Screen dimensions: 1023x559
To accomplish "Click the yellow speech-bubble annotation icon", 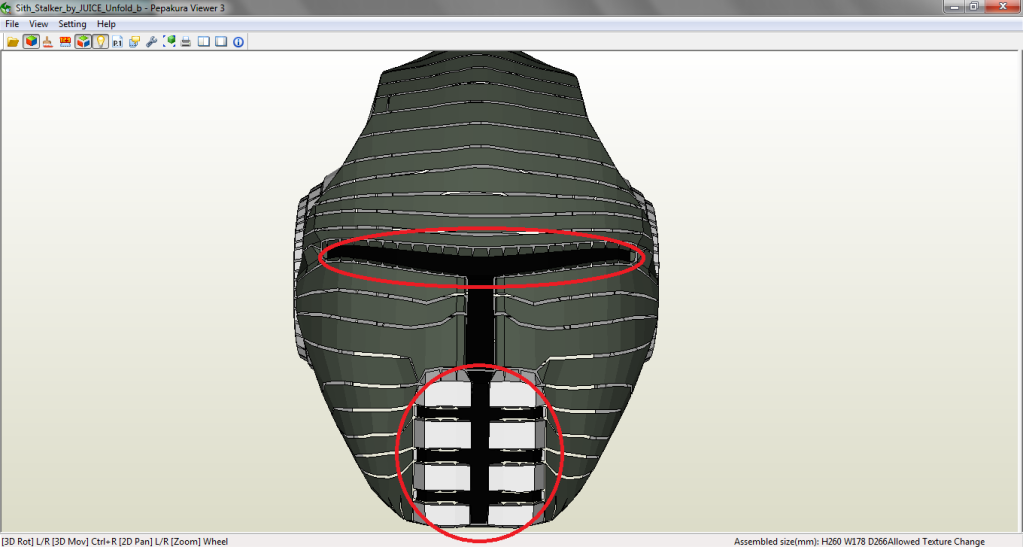I will 134,42.
